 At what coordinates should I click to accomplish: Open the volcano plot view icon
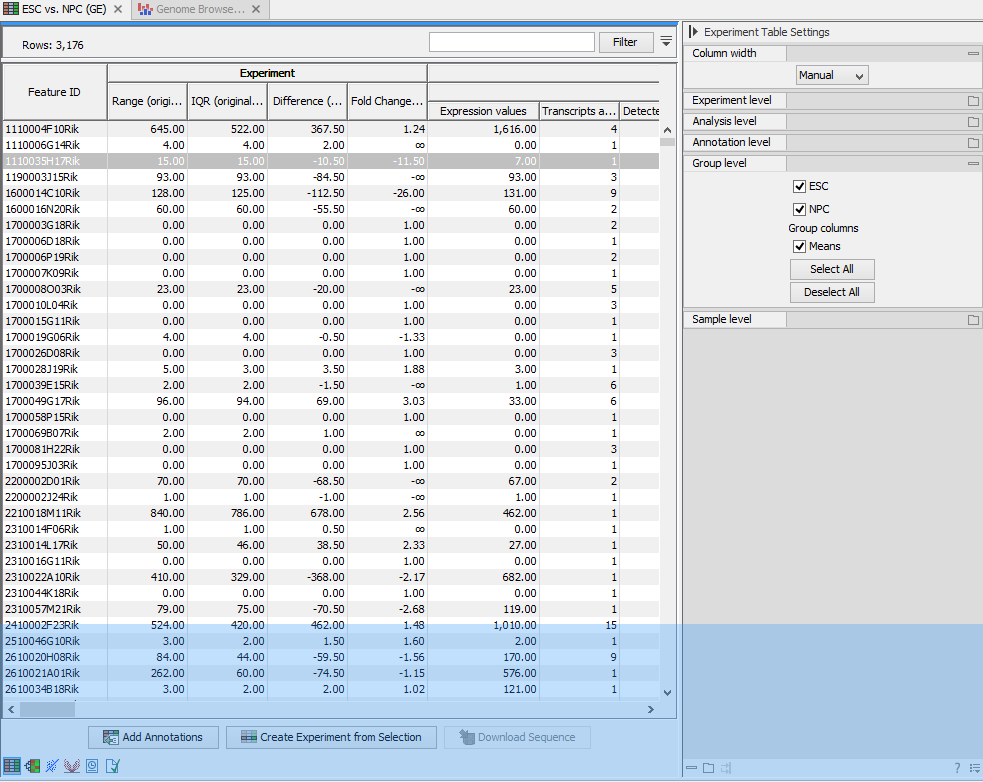point(72,766)
